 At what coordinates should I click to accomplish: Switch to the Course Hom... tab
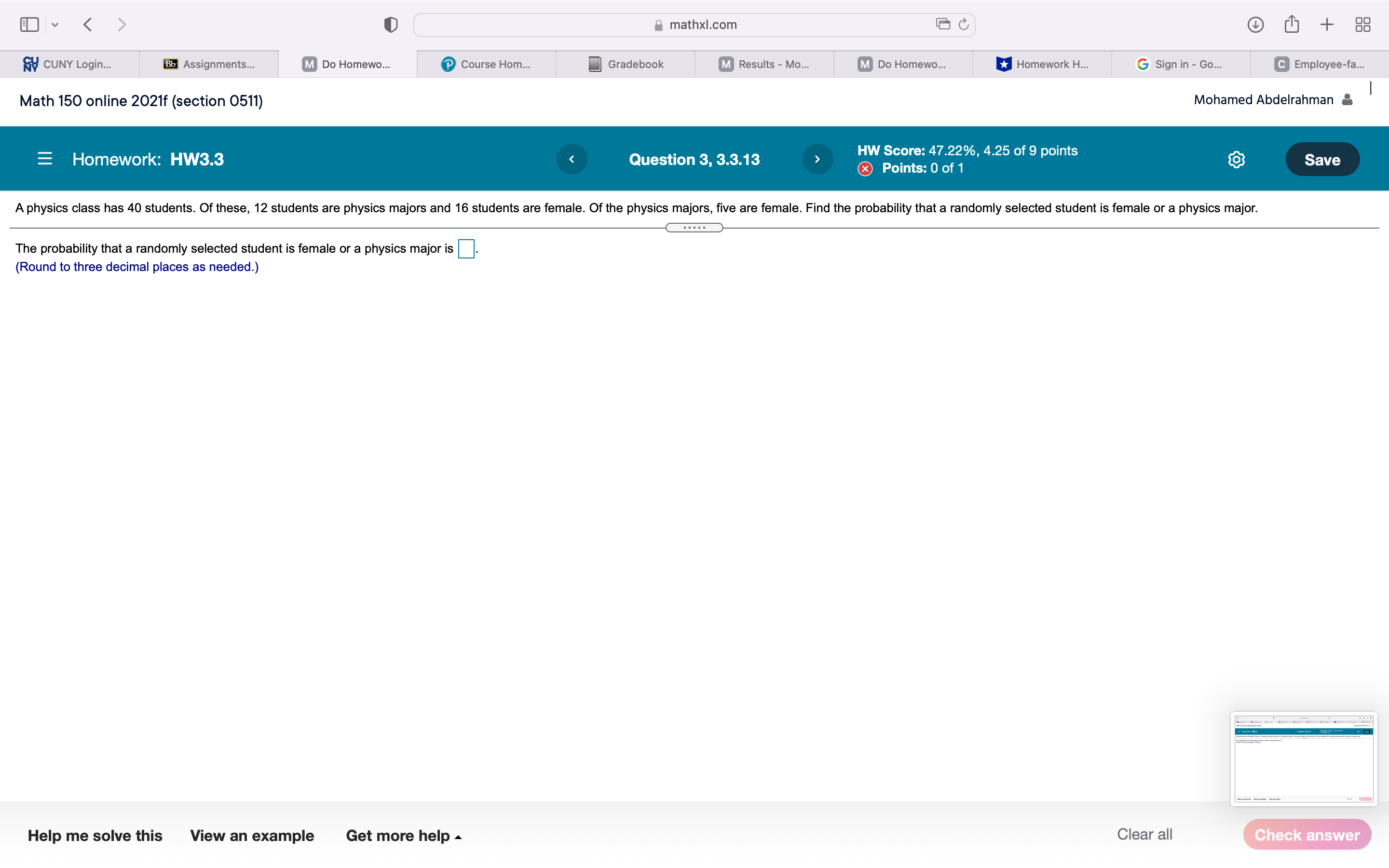(487, 64)
